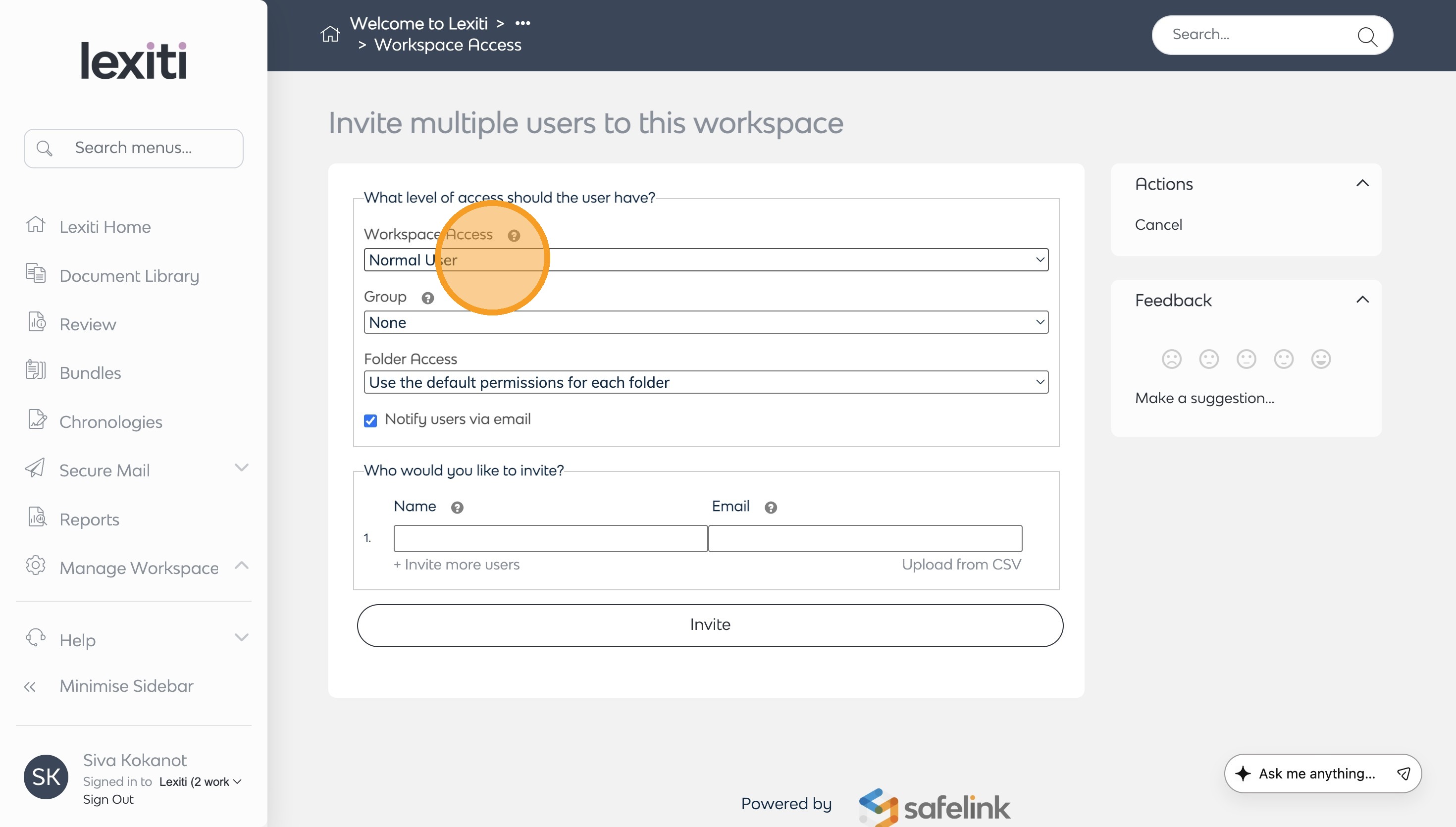1456x827 pixels.
Task: Uncheck Notify users via email checkbox
Action: pyautogui.click(x=370, y=421)
